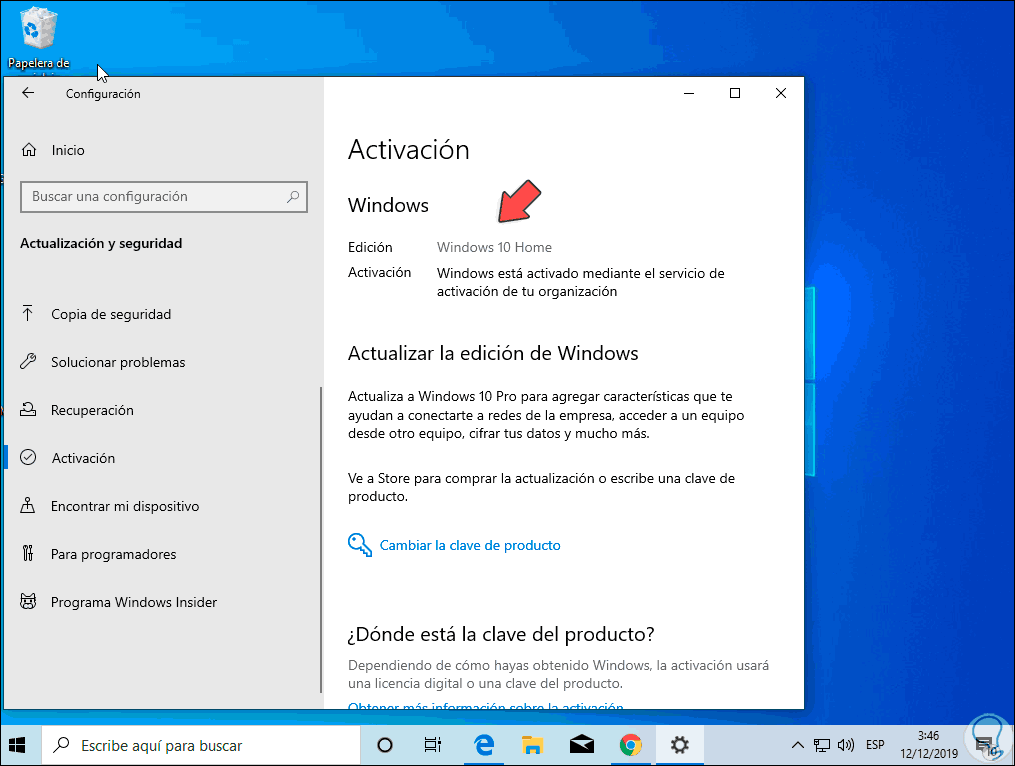Screen dimensions: 1015x766
Task: Open Inicio home icon in sidebar
Action: pyautogui.click(x=29, y=150)
